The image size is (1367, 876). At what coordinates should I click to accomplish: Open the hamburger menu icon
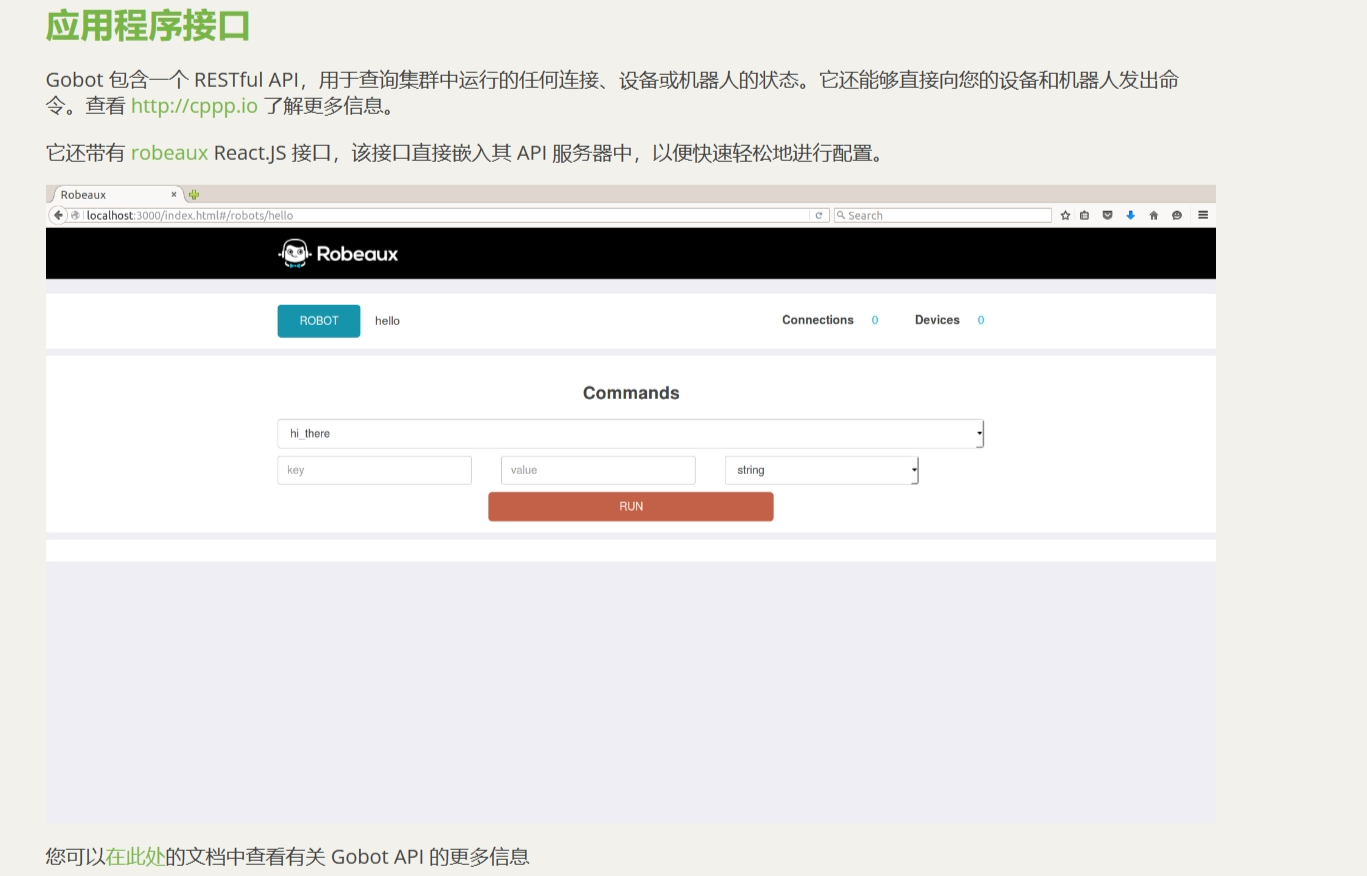point(1203,215)
